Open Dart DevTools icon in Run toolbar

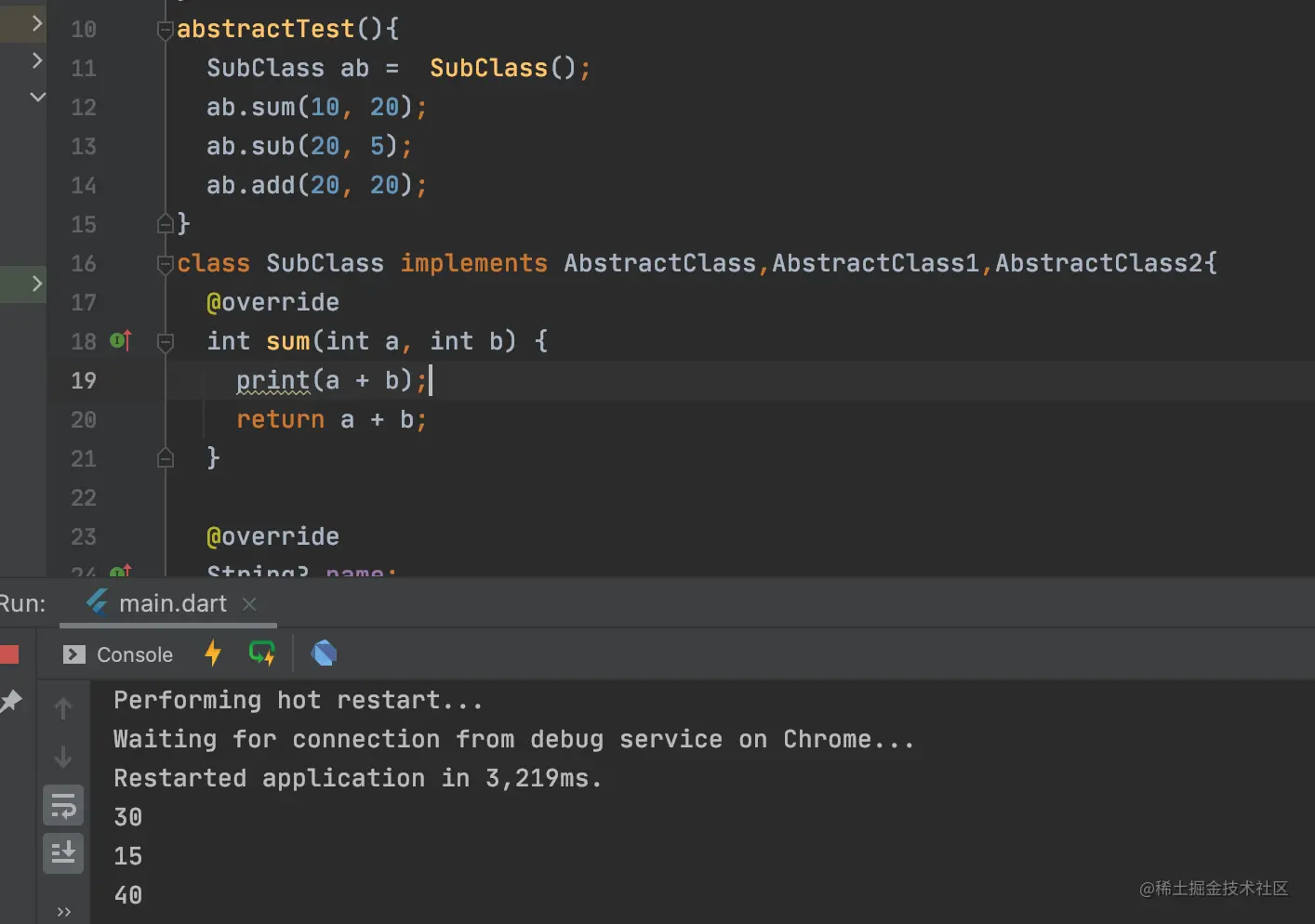click(324, 653)
